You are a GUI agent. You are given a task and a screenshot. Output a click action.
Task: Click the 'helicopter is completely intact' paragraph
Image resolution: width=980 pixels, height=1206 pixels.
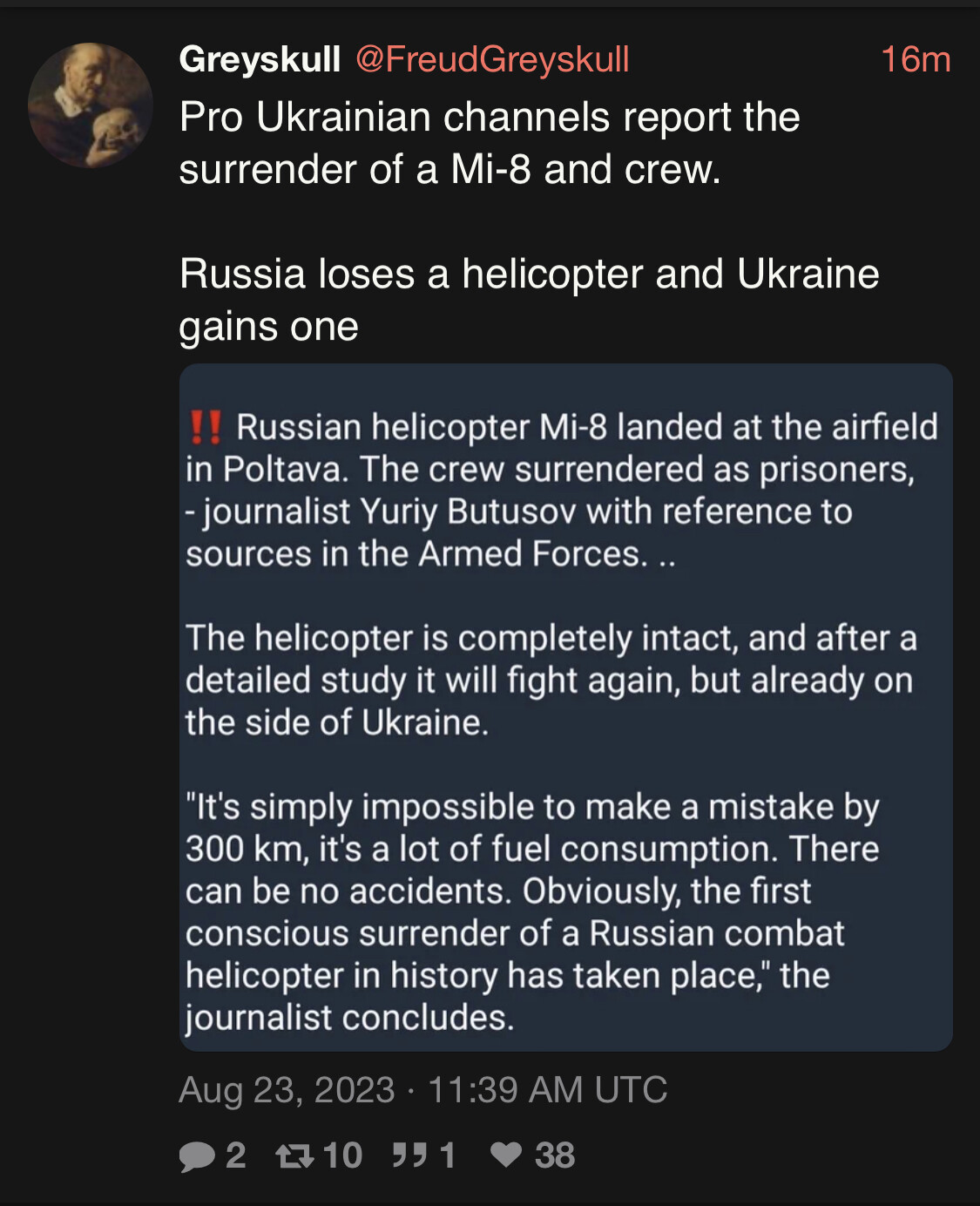(551, 681)
